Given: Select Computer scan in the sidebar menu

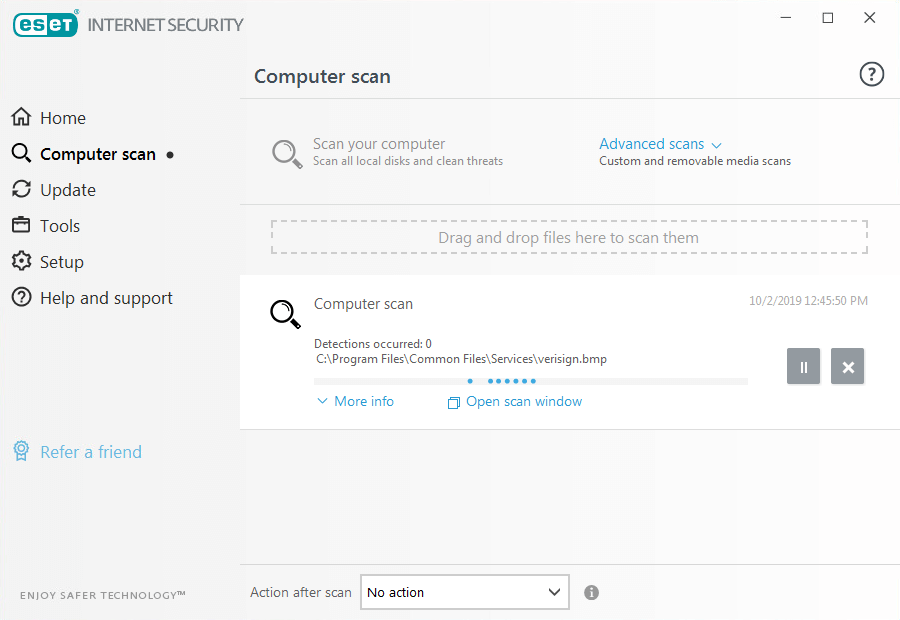Looking at the screenshot, I should pyautogui.click(x=97, y=154).
